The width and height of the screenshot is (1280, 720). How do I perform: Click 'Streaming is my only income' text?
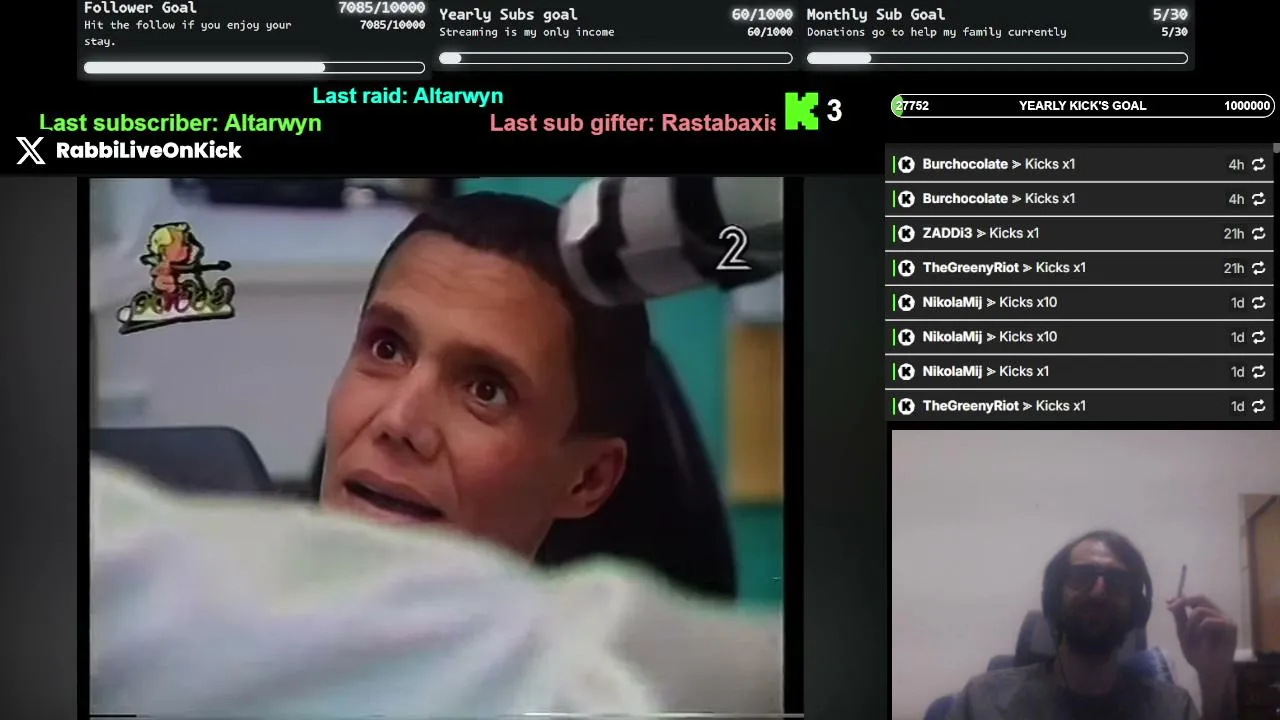click(527, 32)
